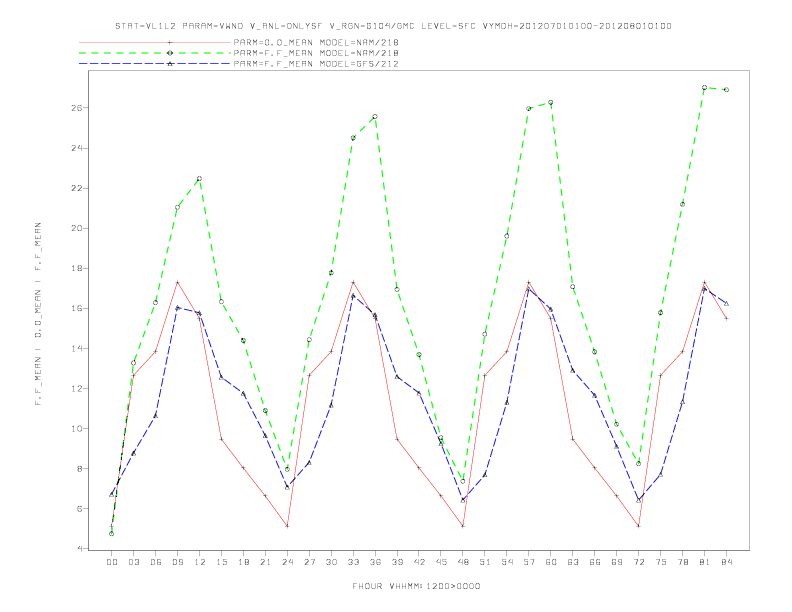792x612 pixels.
Task: Click y-axis tick label 10
Action: (x=76, y=429)
